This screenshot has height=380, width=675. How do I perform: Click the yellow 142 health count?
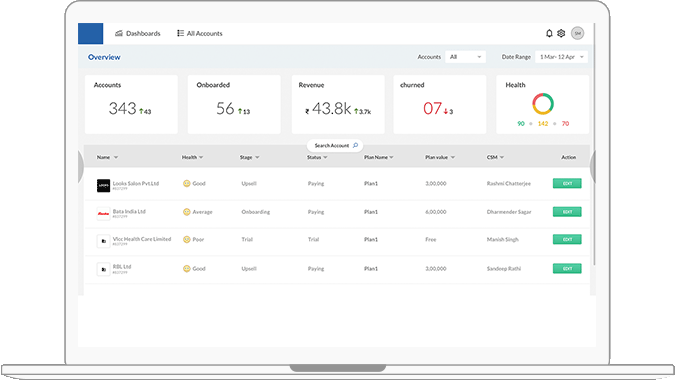tap(543, 124)
